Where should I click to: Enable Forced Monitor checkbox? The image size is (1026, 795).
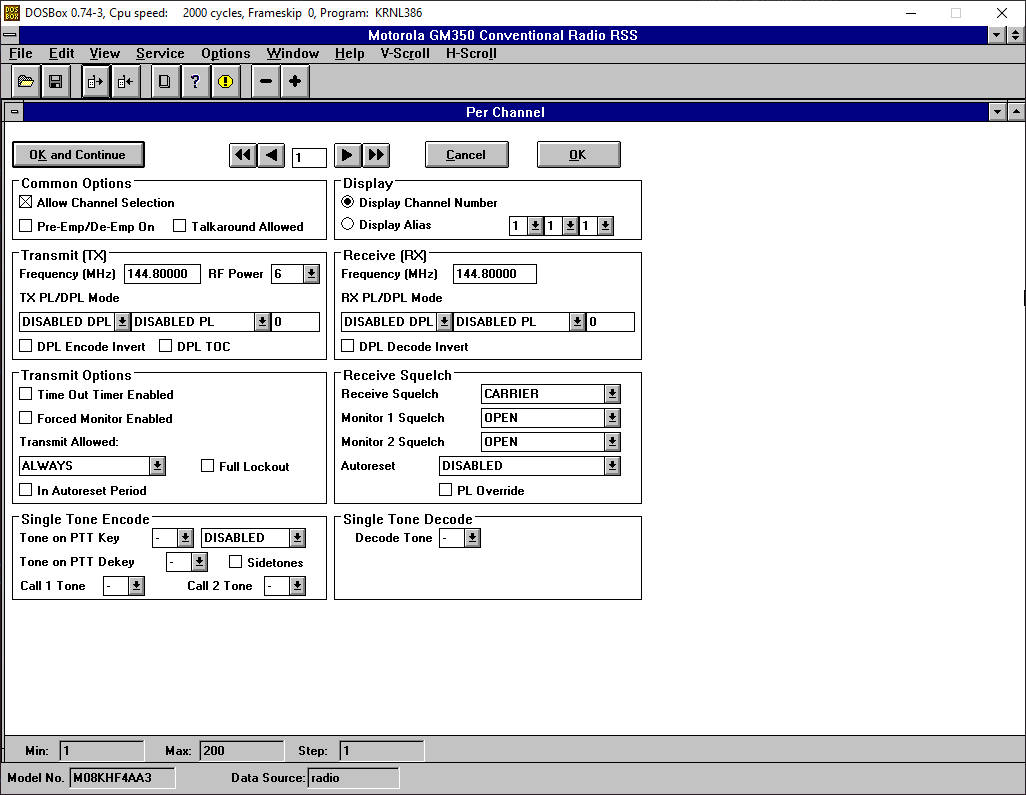point(26,417)
